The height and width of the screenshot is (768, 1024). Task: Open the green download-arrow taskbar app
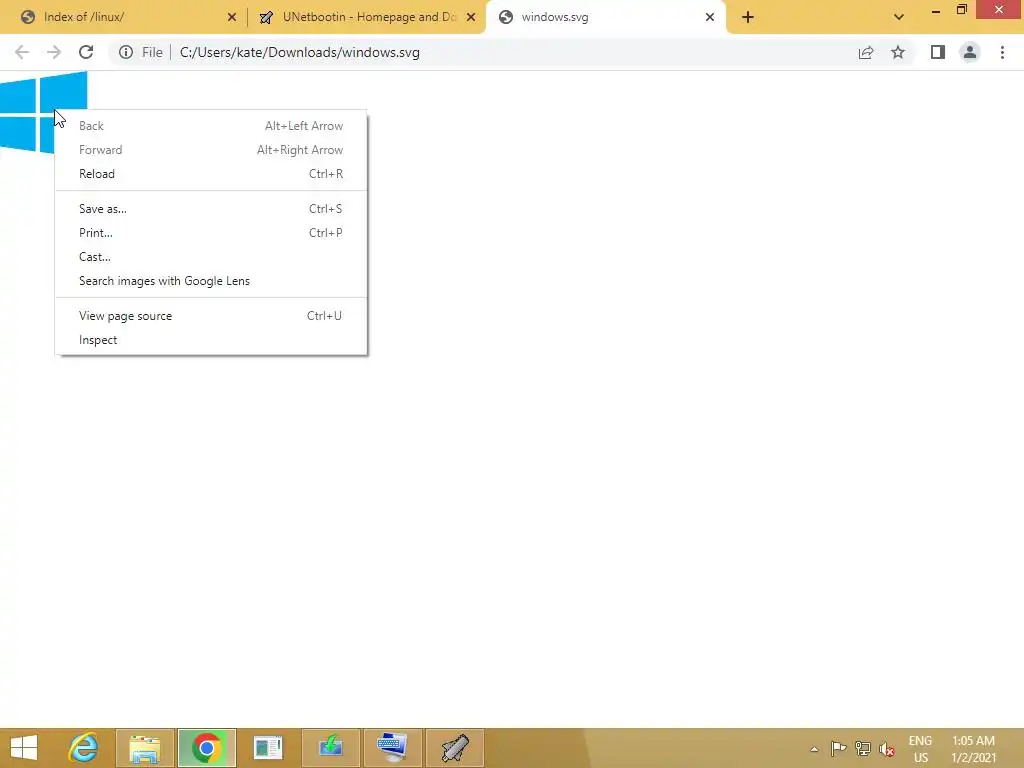click(330, 748)
